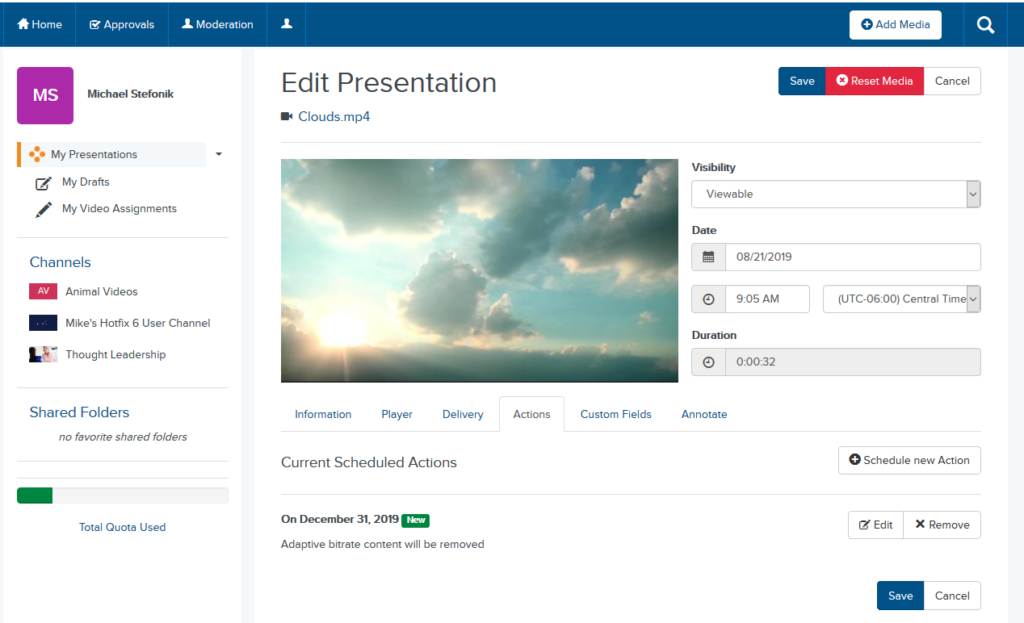The height and width of the screenshot is (623, 1024).
Task: Open the search magnifier icon
Action: [985, 25]
